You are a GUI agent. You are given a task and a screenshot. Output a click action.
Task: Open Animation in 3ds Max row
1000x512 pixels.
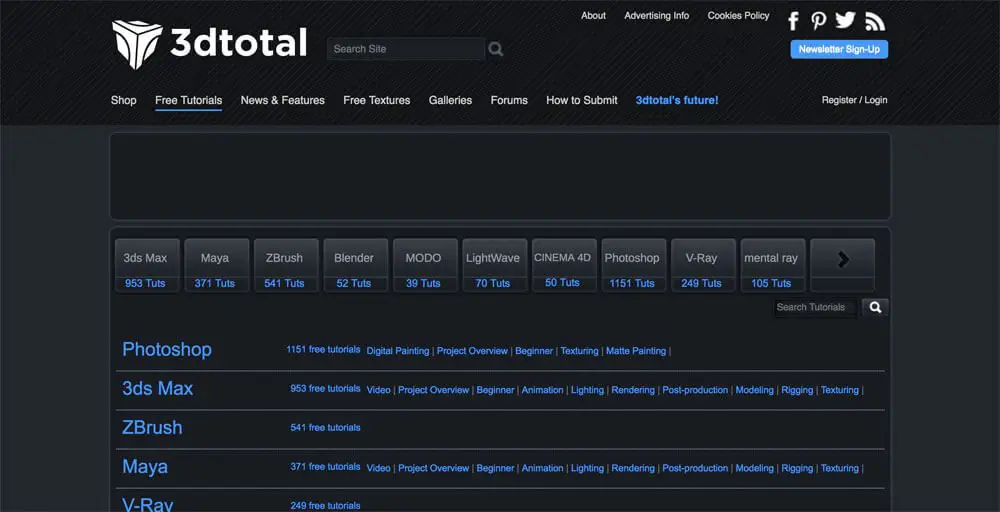coord(543,390)
